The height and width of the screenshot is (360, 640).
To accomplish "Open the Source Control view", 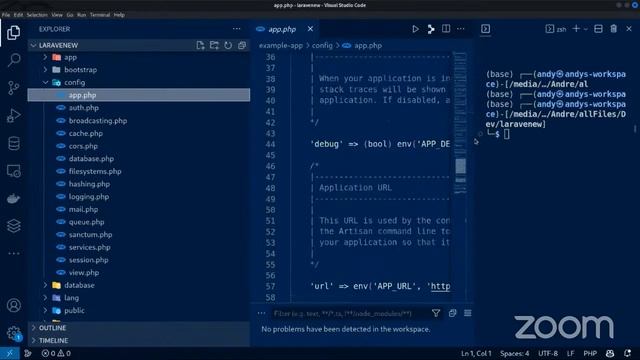I will pos(13,88).
